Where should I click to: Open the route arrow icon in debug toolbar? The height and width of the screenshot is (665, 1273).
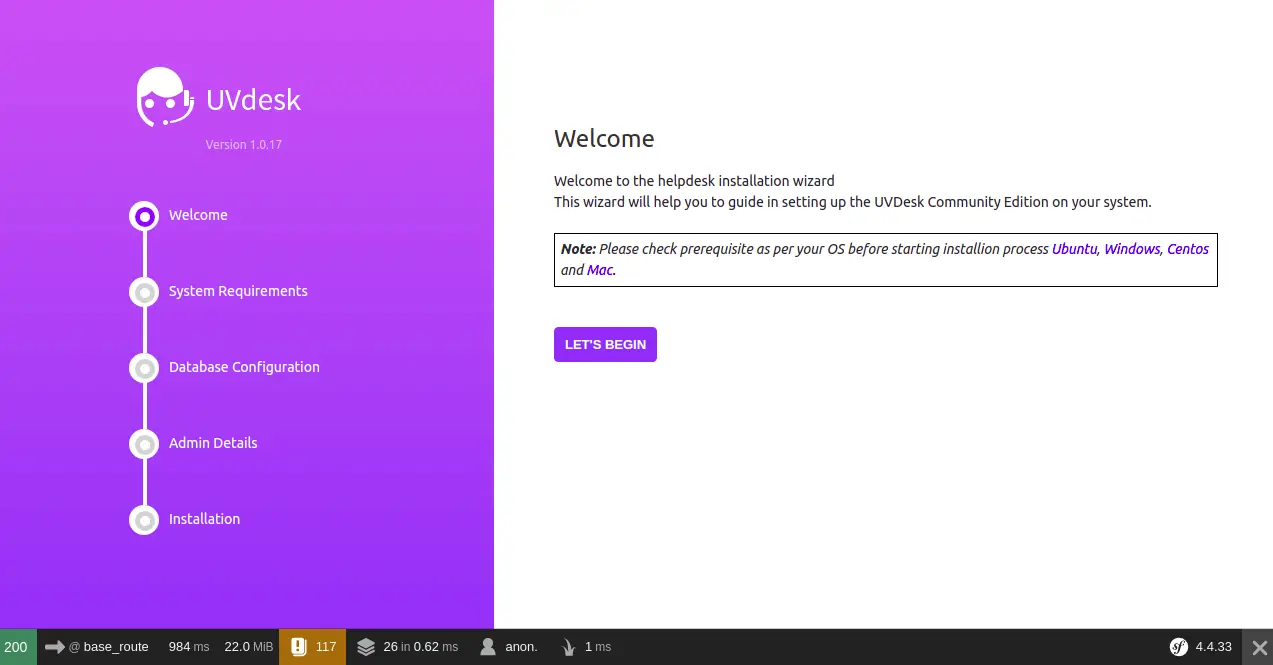[x=55, y=647]
